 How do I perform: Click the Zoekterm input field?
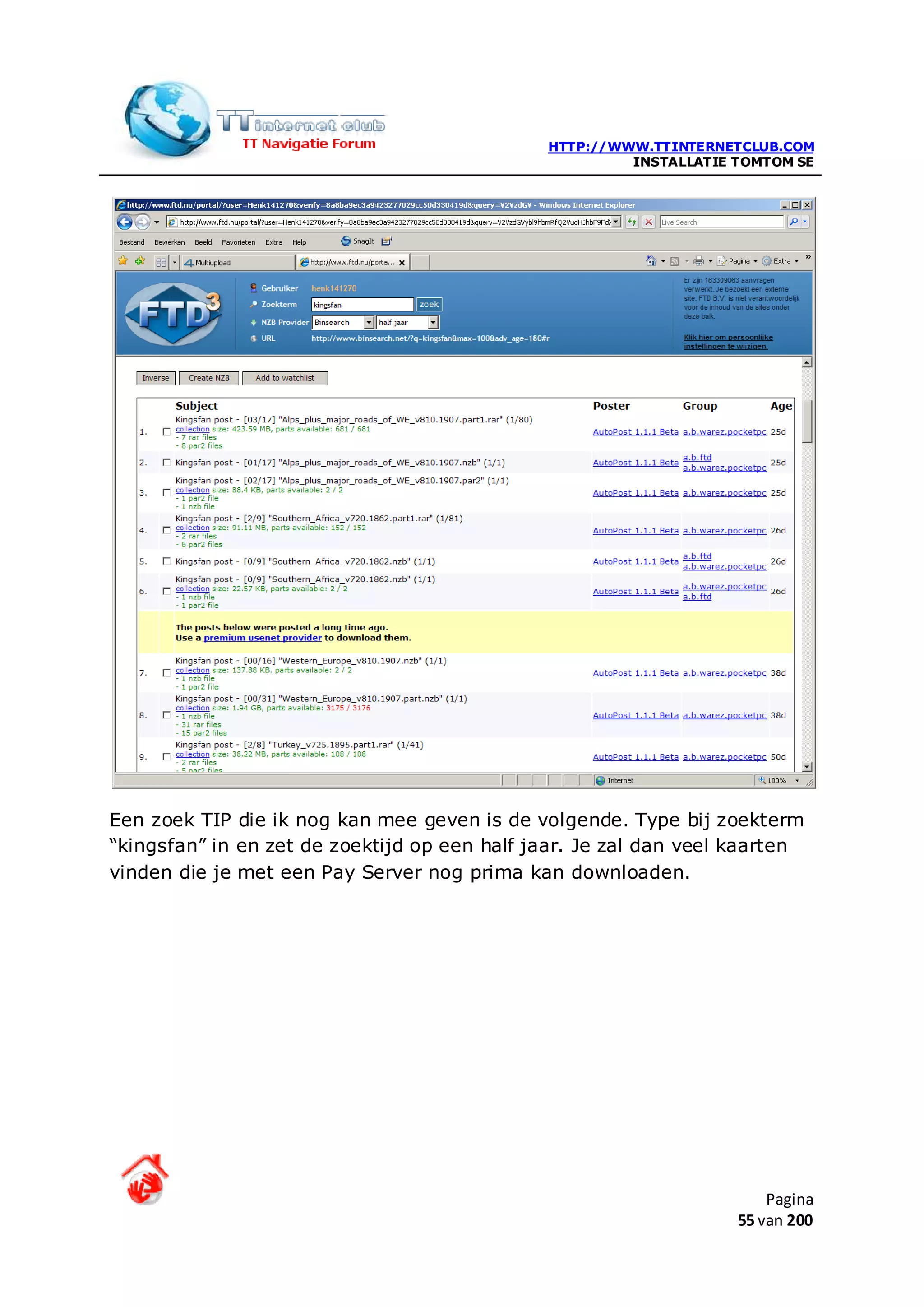[362, 305]
